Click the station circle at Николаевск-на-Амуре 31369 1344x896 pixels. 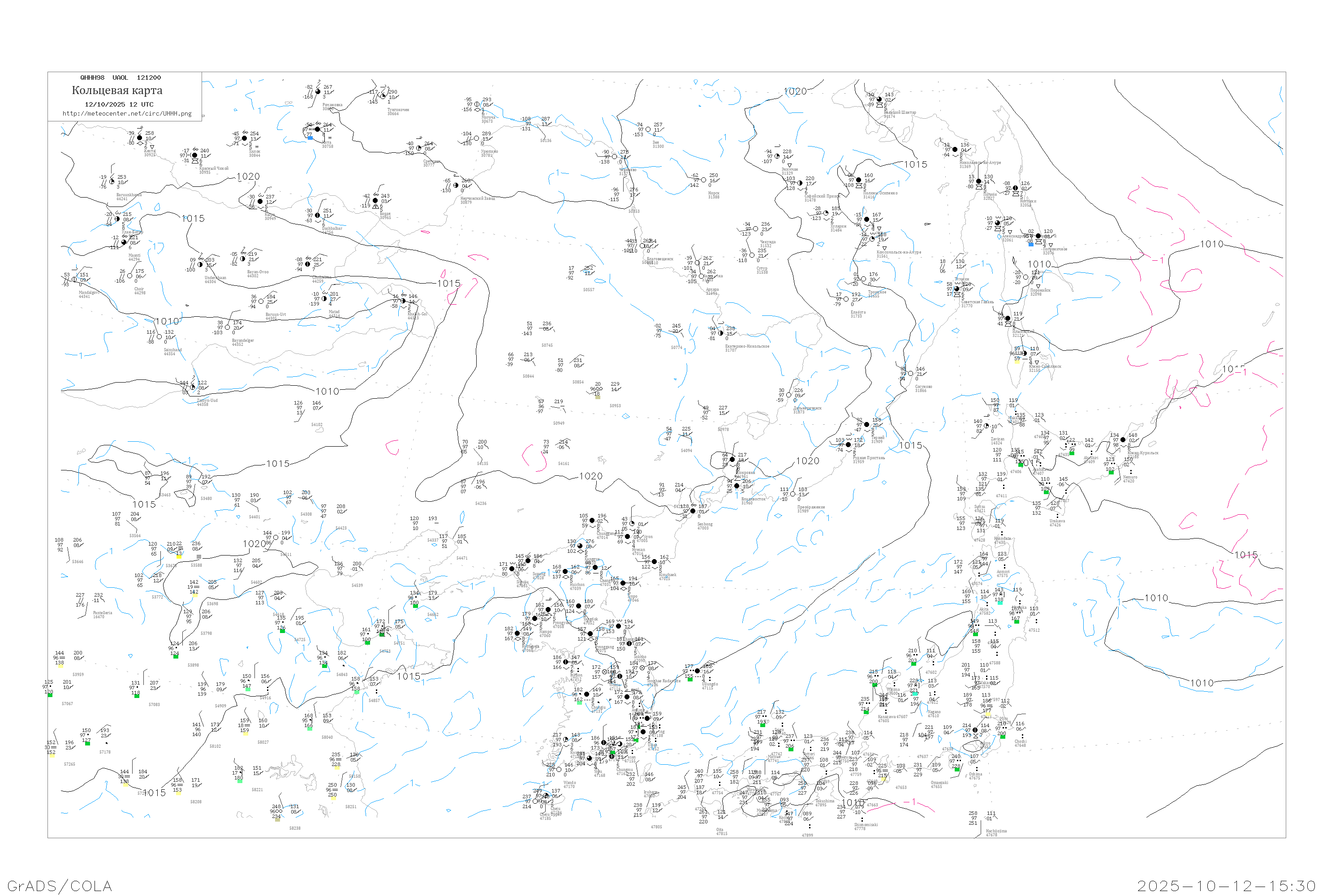click(955, 150)
